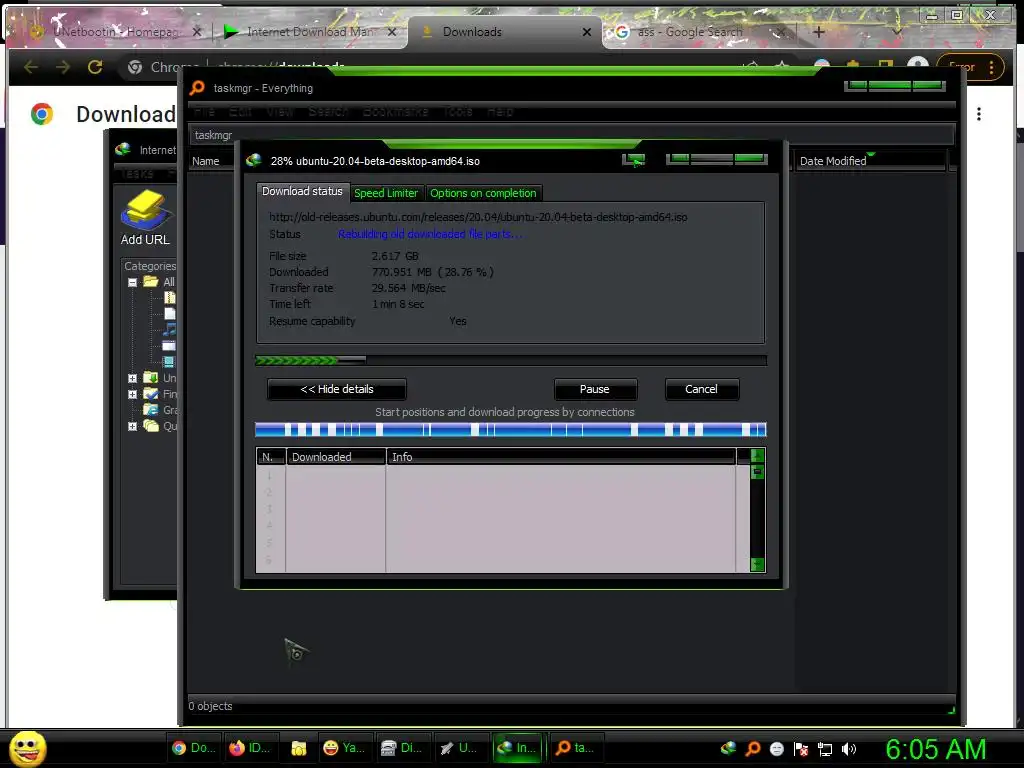Switch to the Speed Limiter tab
This screenshot has width=1024, height=768.
pyautogui.click(x=385, y=193)
